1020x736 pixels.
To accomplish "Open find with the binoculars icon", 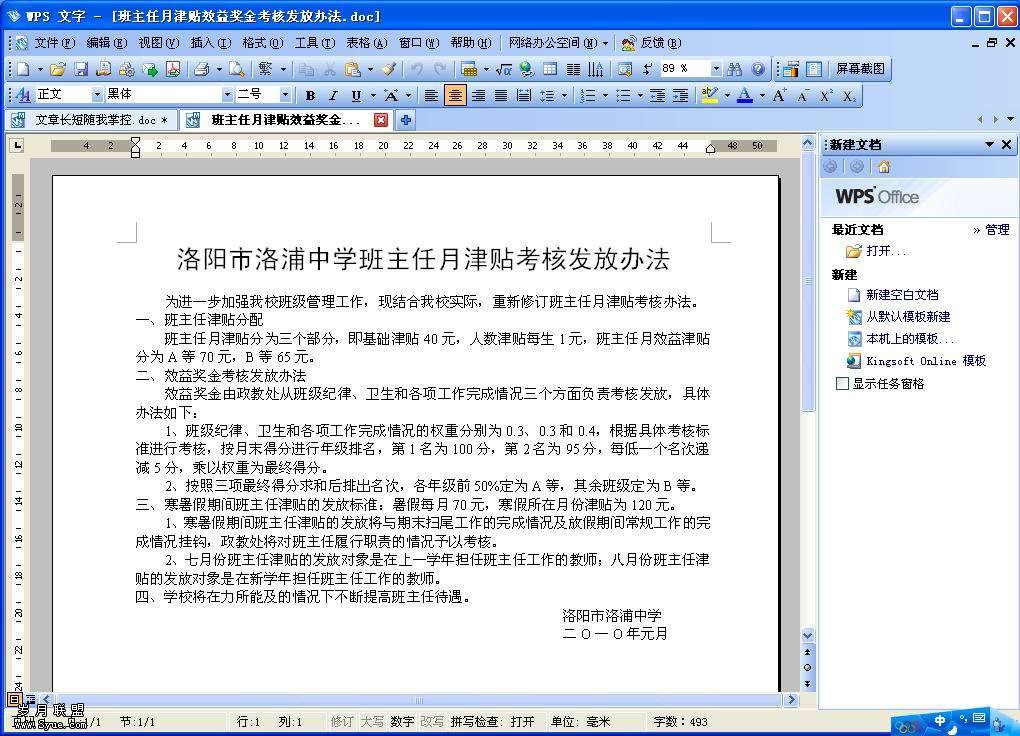I will 735,69.
